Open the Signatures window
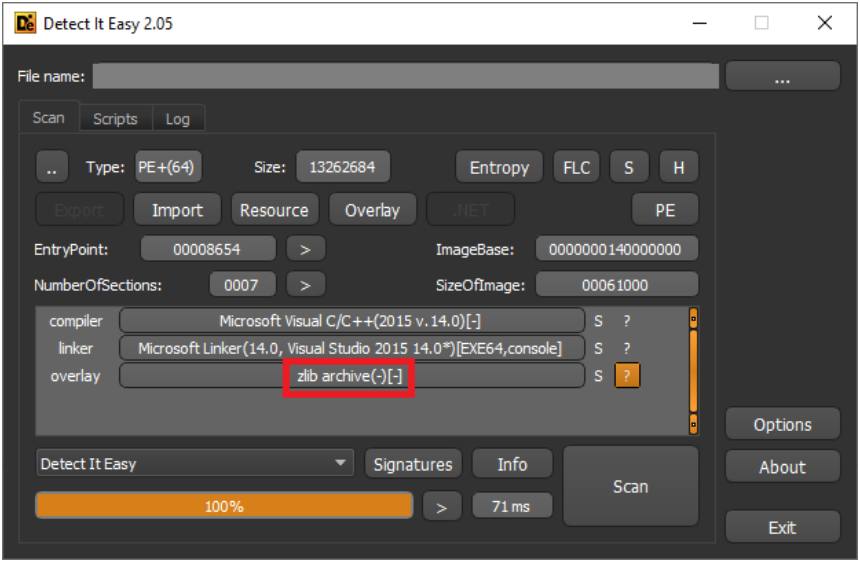This screenshot has height=562, width=860. click(x=413, y=464)
